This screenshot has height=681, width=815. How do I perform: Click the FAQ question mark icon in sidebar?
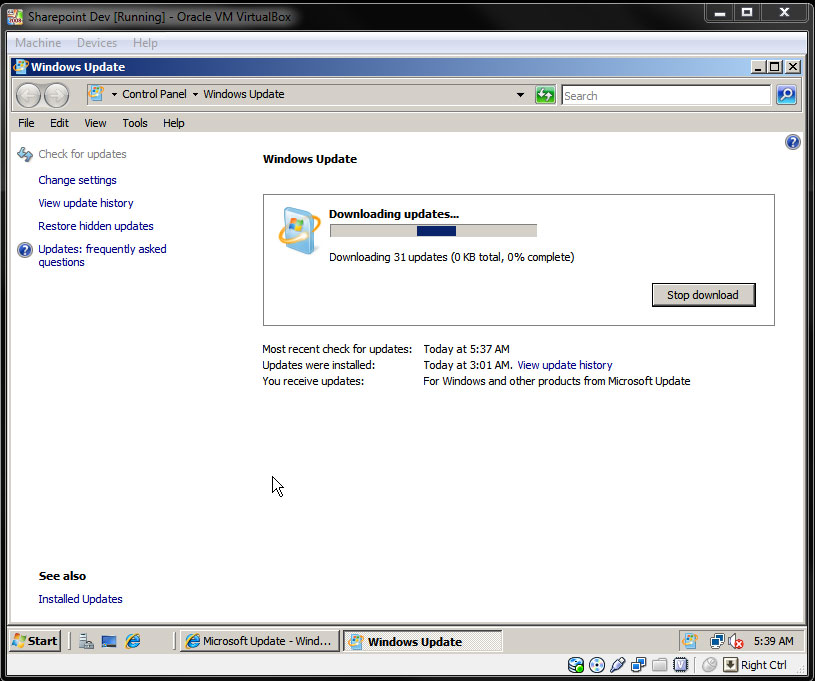tap(24, 250)
